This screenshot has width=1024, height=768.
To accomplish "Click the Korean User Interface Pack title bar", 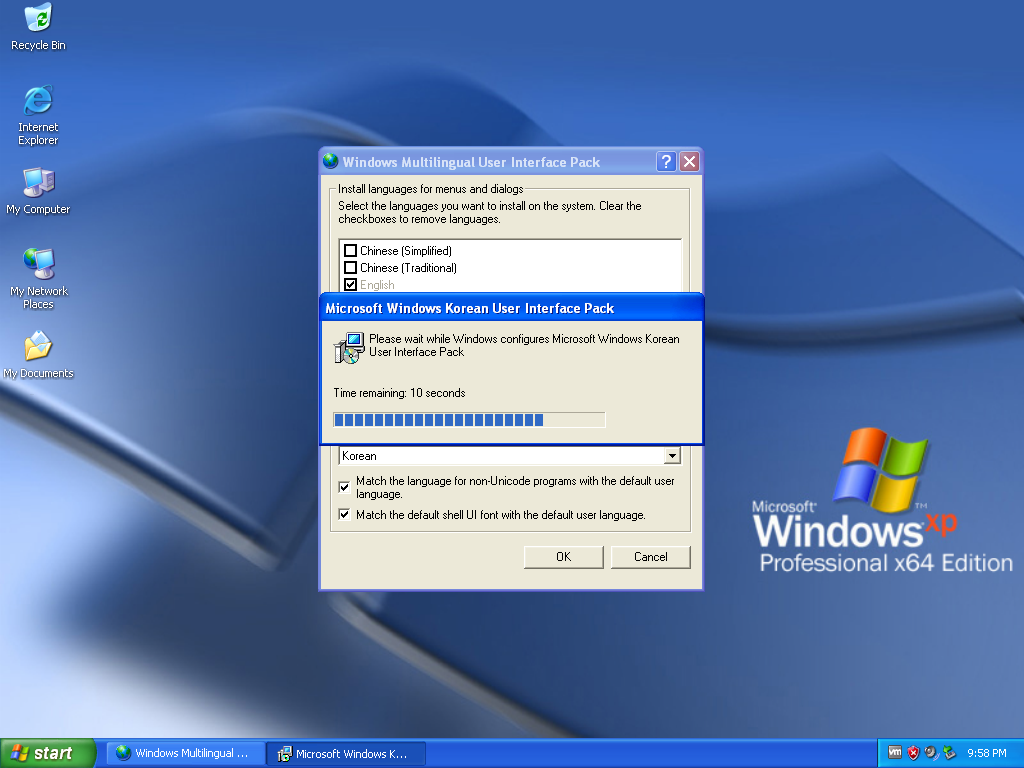I will [x=511, y=308].
